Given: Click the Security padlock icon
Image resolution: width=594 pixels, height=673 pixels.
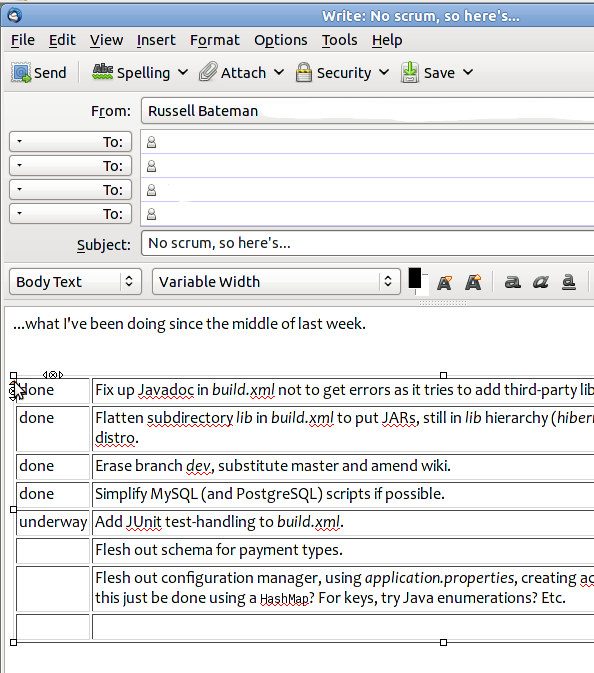Looking at the screenshot, I should [x=304, y=72].
